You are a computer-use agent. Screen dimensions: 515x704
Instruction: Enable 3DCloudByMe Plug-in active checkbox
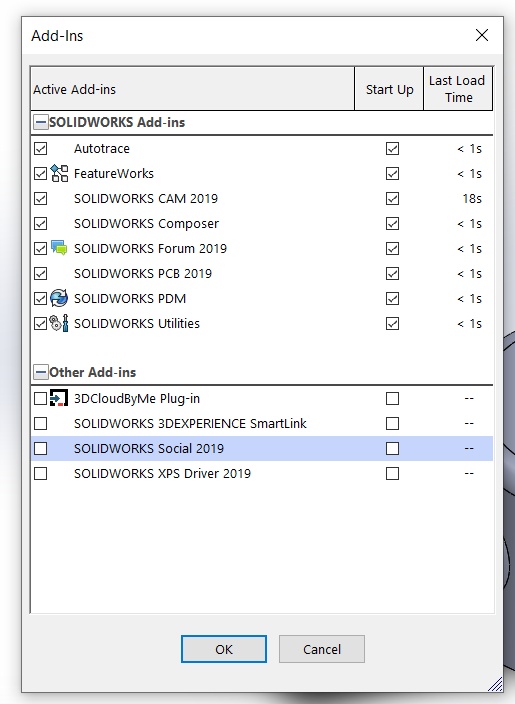(40, 398)
